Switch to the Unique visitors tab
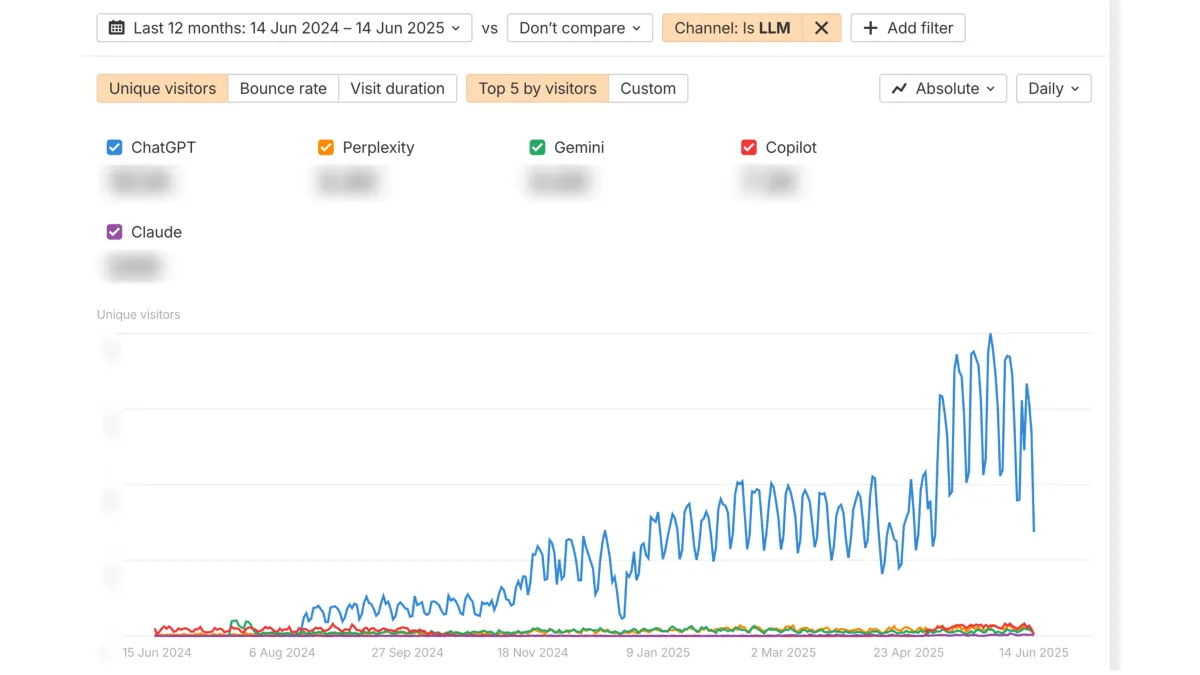 (161, 88)
